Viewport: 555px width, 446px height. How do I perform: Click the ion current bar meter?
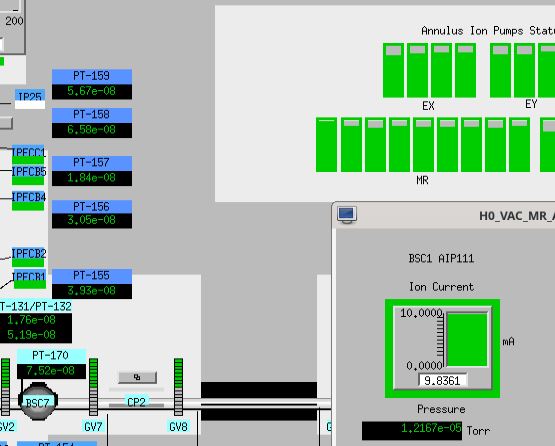click(x=467, y=340)
